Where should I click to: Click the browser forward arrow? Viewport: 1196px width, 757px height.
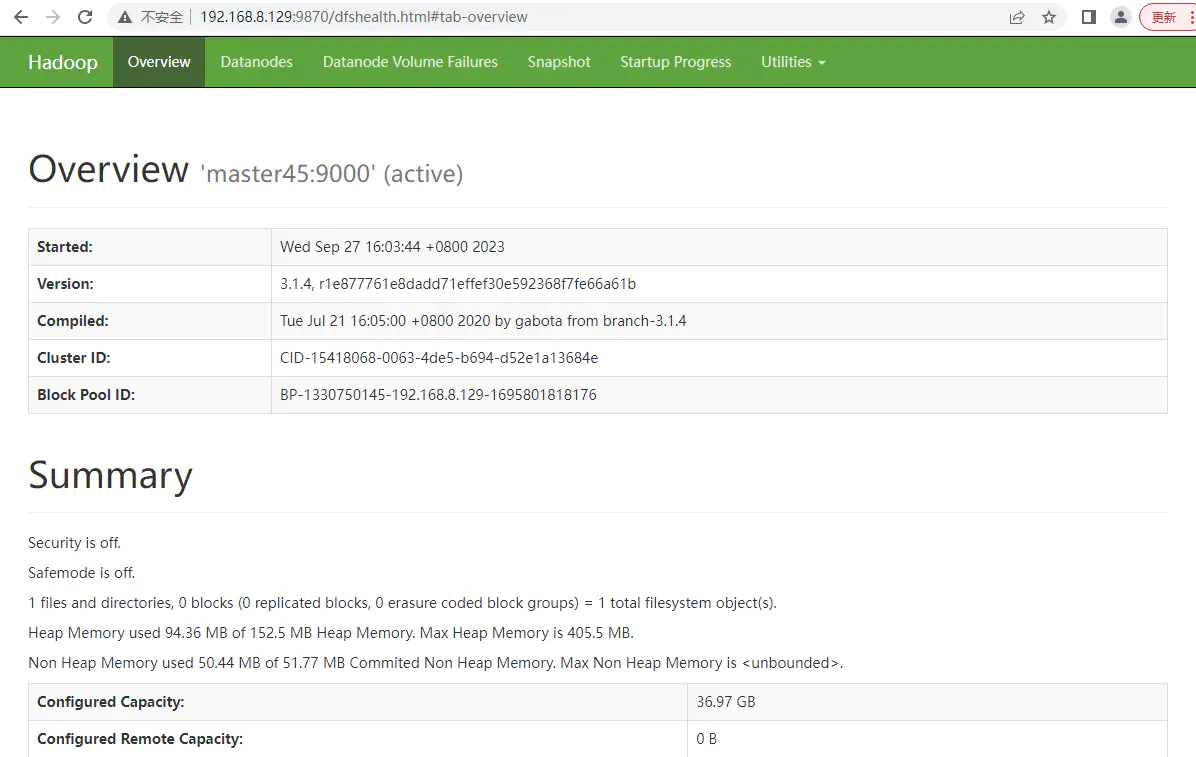[x=53, y=17]
